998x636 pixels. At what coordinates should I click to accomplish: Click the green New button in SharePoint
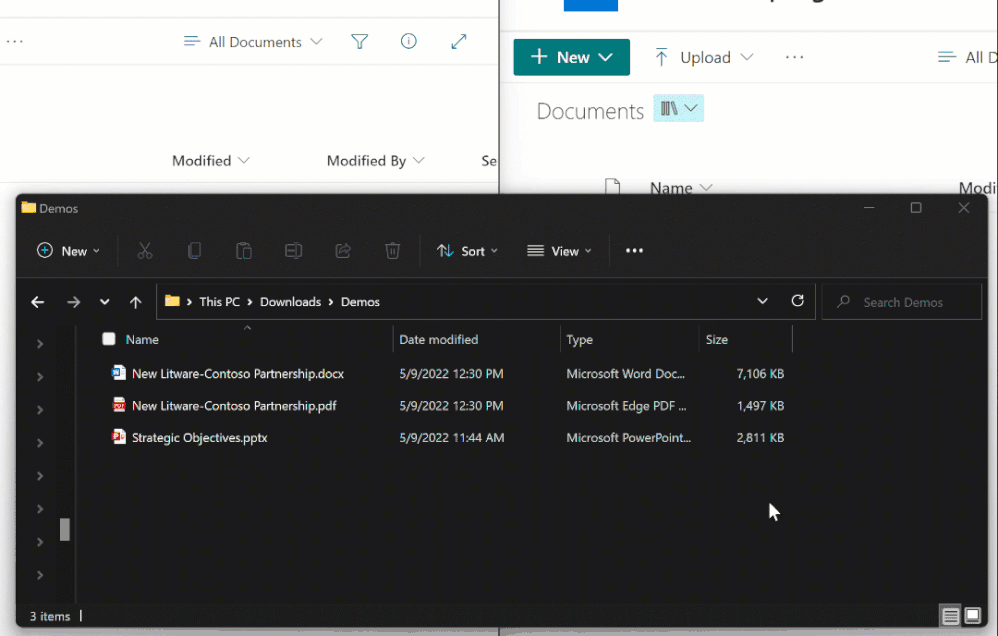[572, 57]
